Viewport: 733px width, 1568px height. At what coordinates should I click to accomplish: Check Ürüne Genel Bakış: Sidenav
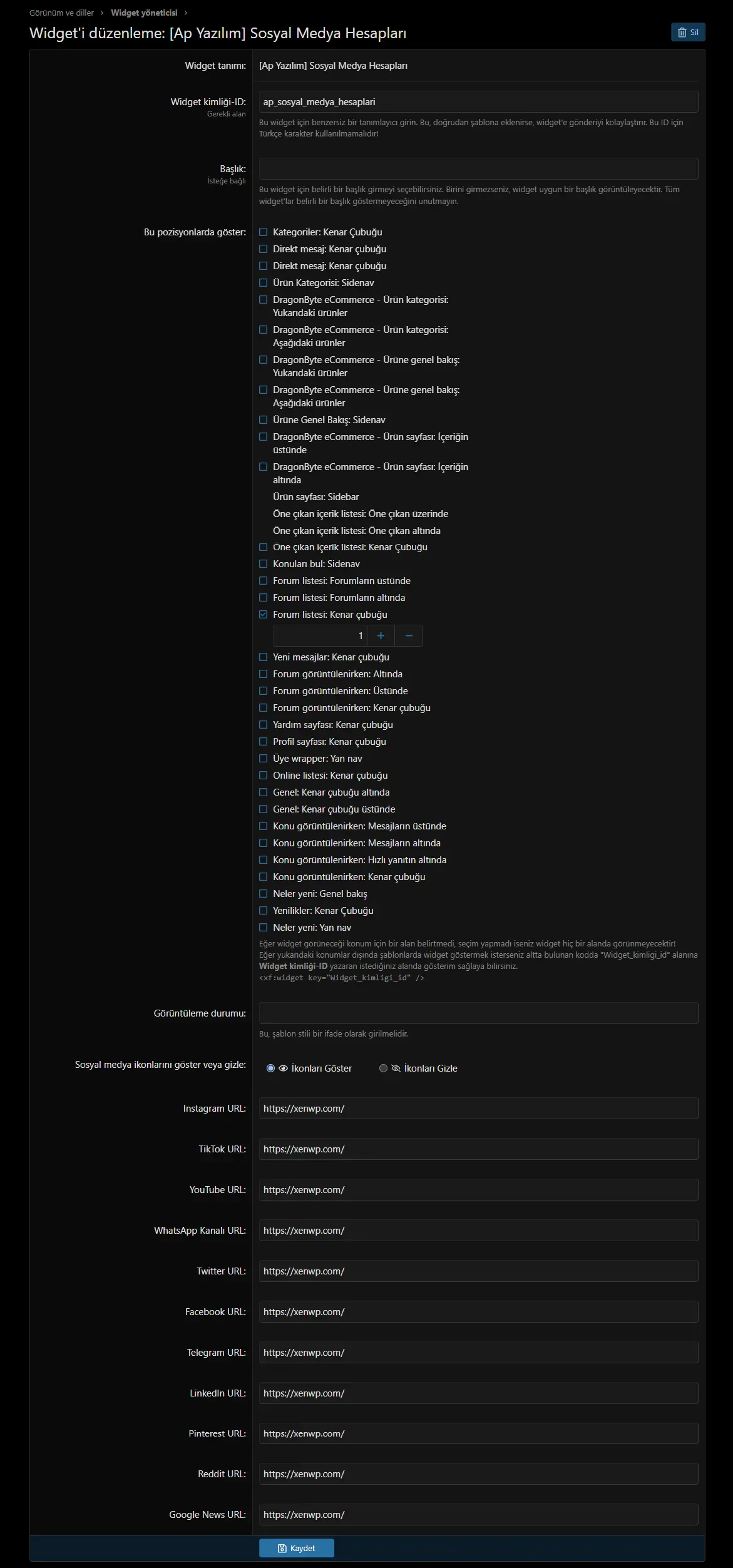pos(264,420)
